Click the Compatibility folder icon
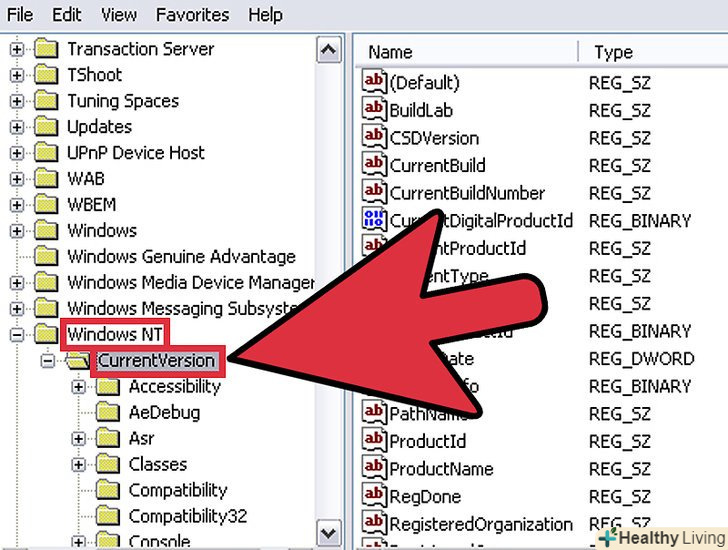The height and width of the screenshot is (550, 728). coord(108,490)
